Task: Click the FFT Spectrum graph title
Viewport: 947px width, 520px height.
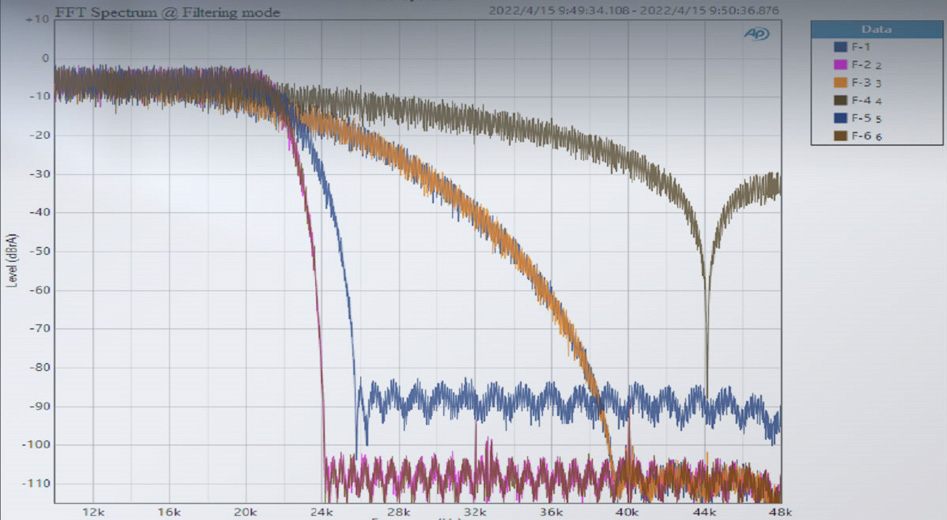Action: (x=168, y=12)
